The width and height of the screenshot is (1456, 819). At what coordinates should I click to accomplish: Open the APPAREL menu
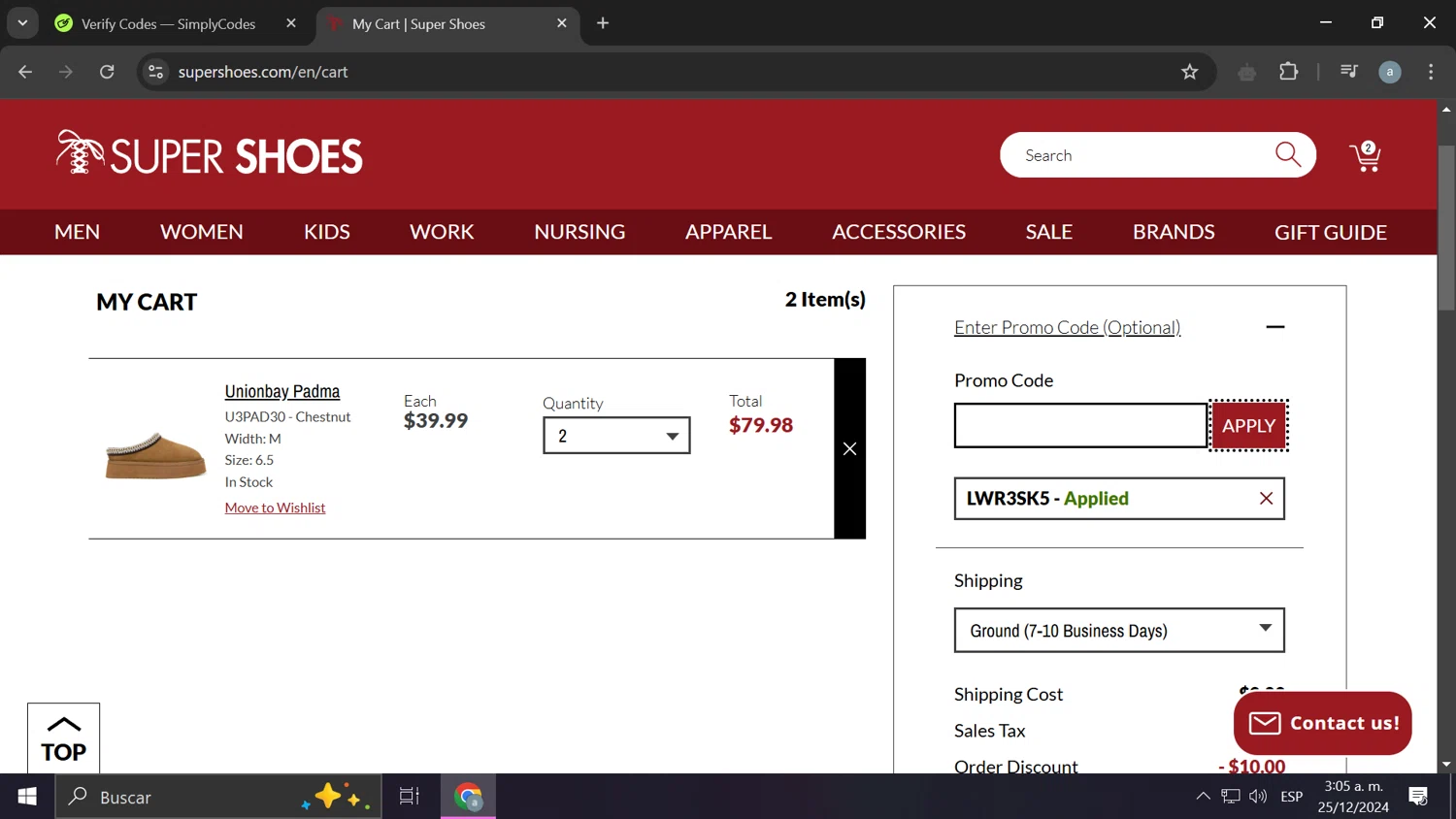tap(728, 232)
